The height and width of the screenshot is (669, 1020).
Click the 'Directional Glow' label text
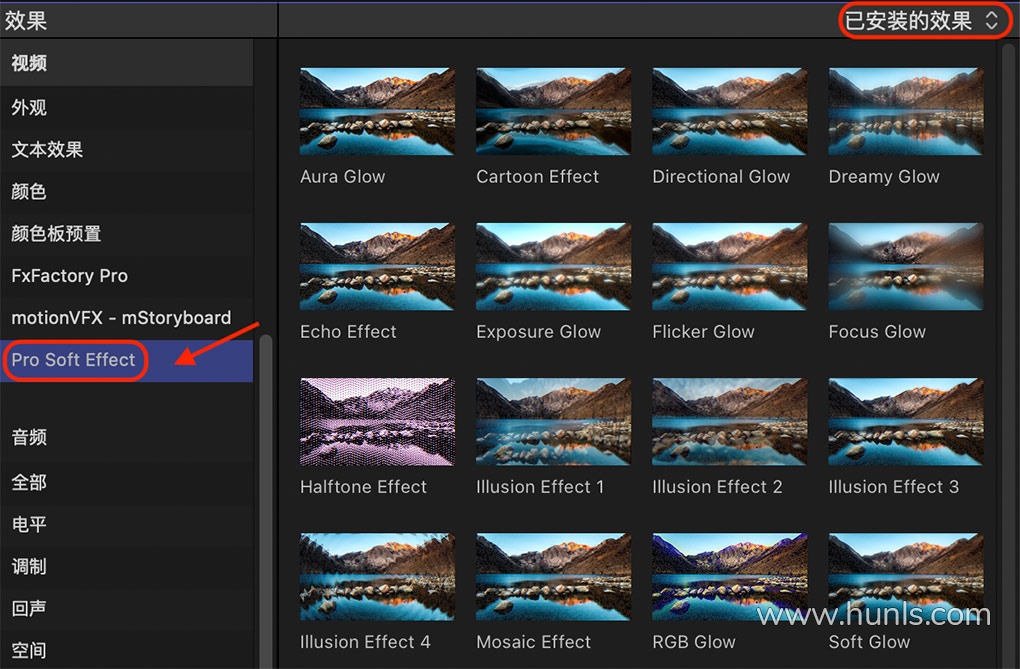721,177
